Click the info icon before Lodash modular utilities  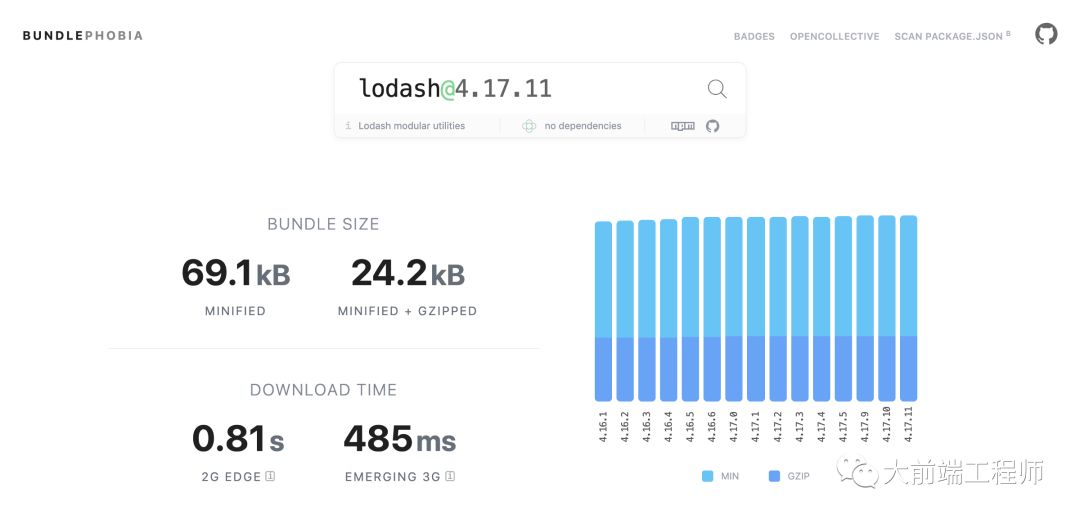coord(348,126)
